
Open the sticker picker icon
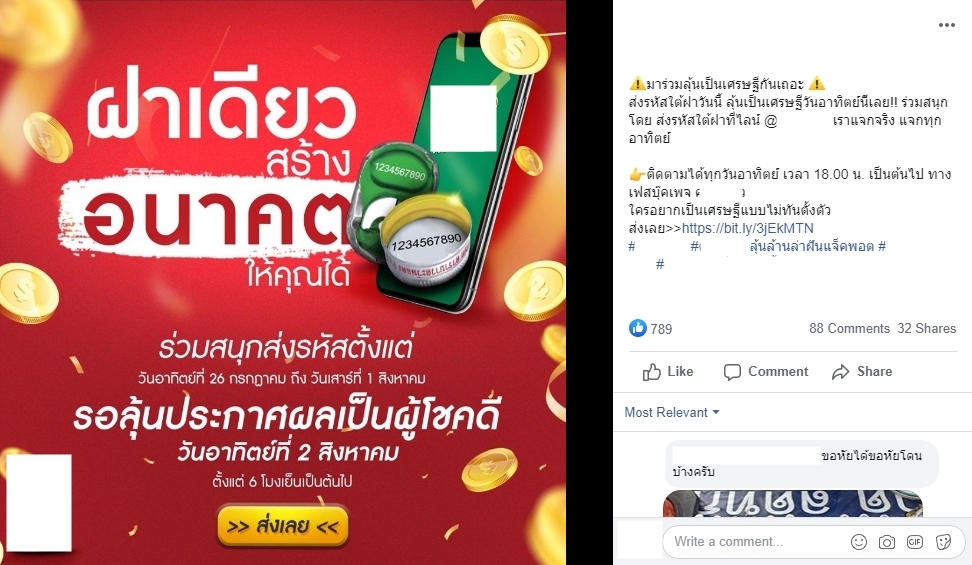tap(943, 542)
